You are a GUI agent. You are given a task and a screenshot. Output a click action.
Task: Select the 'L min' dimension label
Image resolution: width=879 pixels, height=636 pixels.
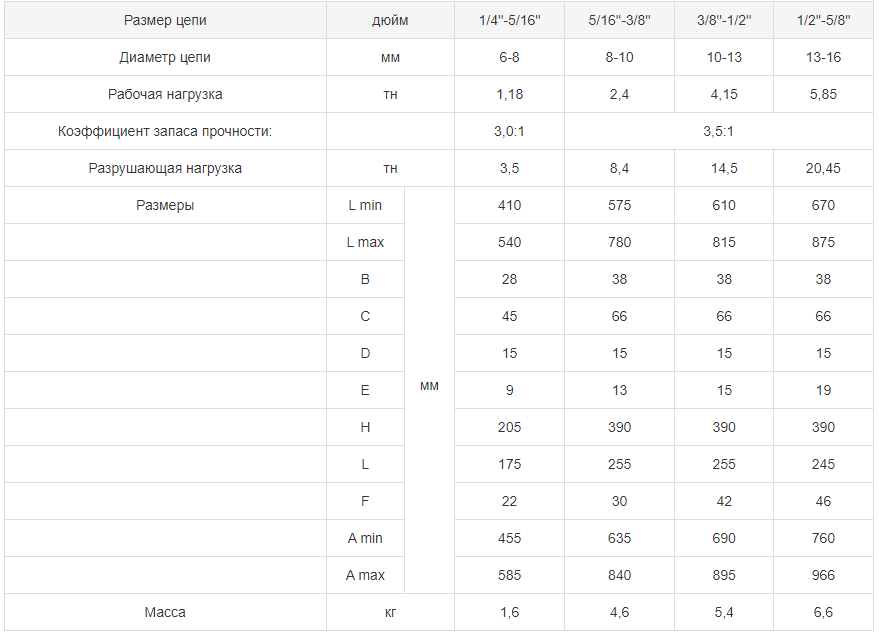pos(365,205)
